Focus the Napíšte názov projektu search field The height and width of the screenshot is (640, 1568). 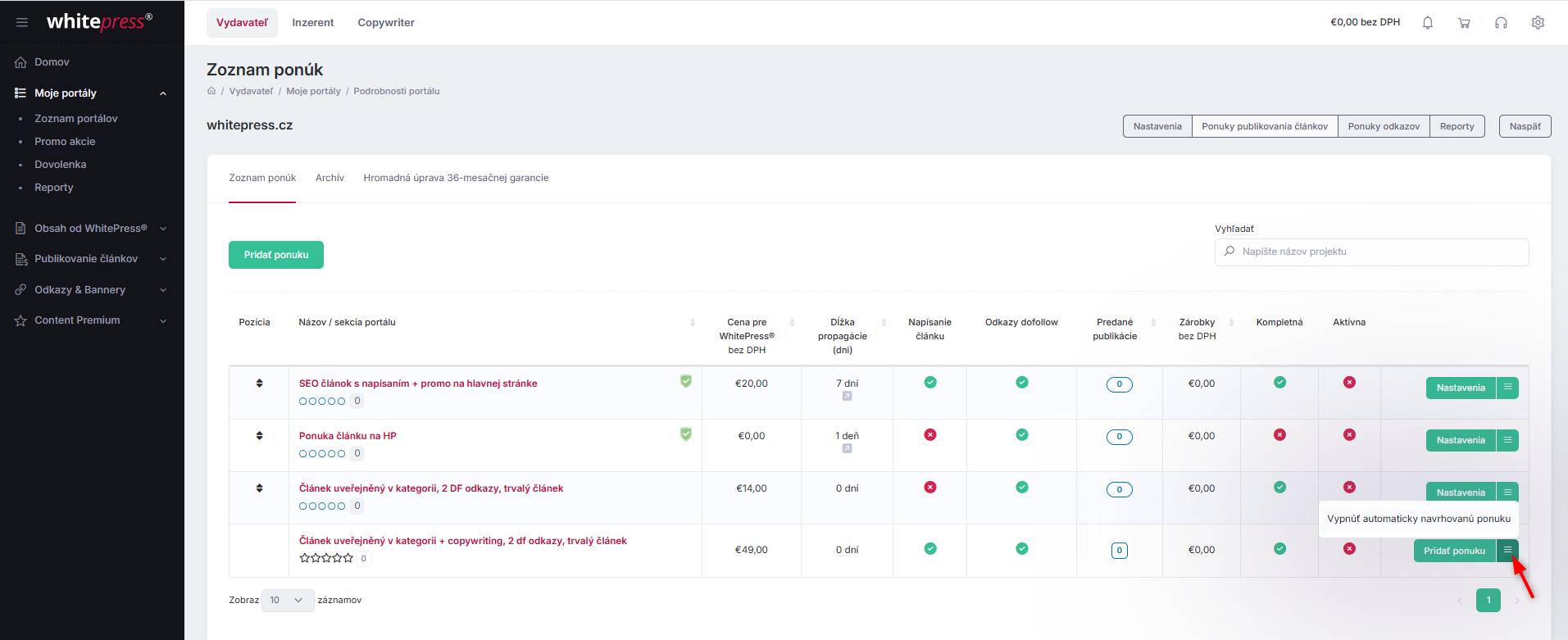(1371, 252)
